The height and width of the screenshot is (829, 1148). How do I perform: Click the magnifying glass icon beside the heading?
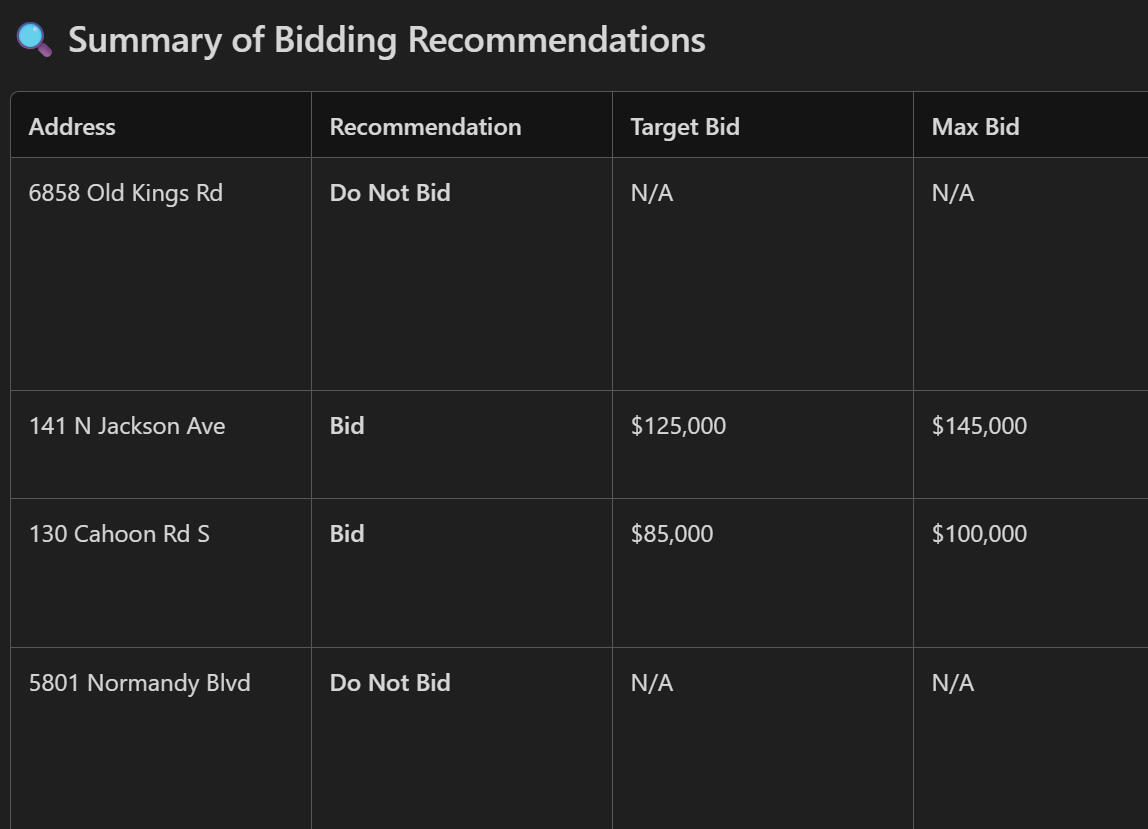point(34,40)
